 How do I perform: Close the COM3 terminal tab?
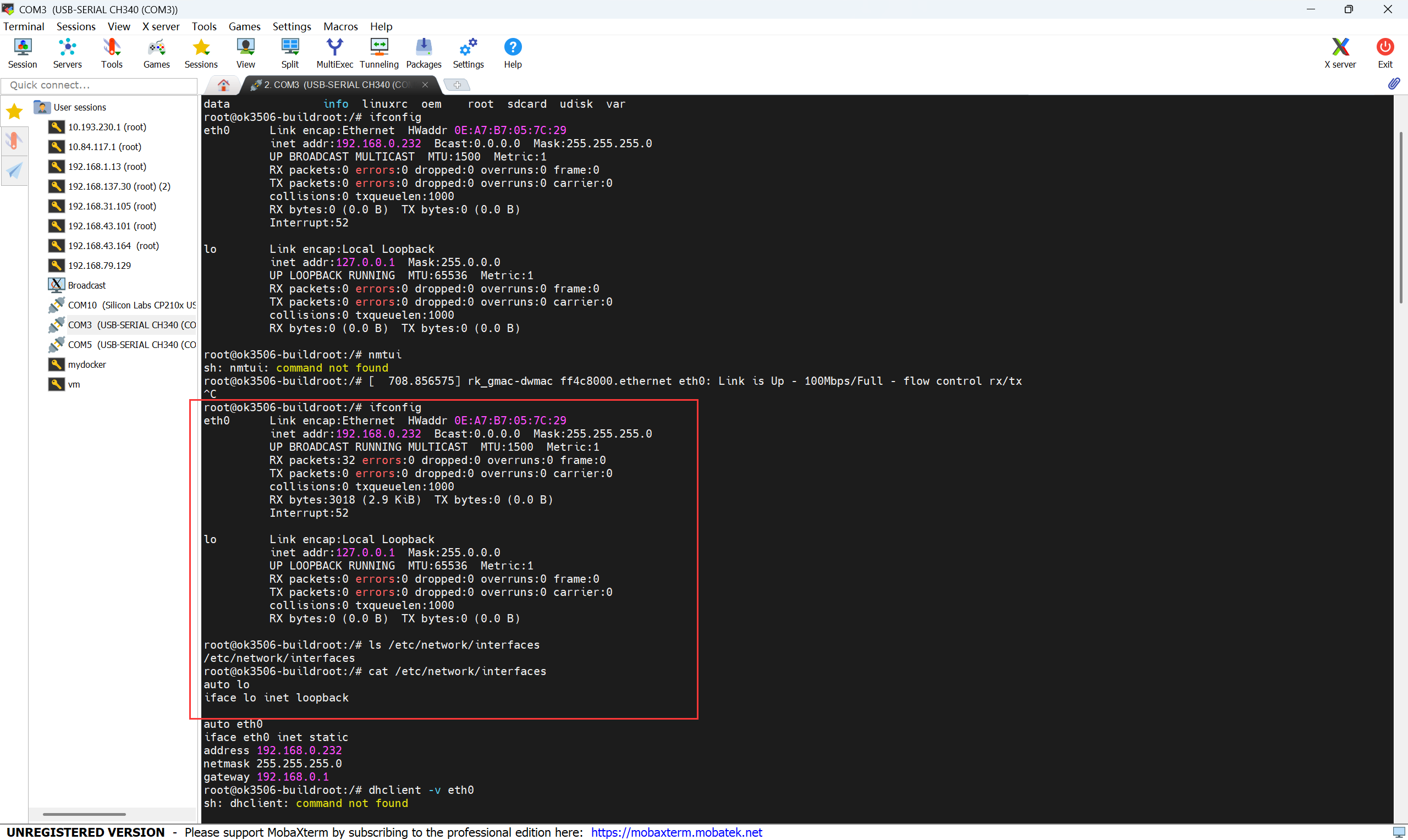(425, 85)
